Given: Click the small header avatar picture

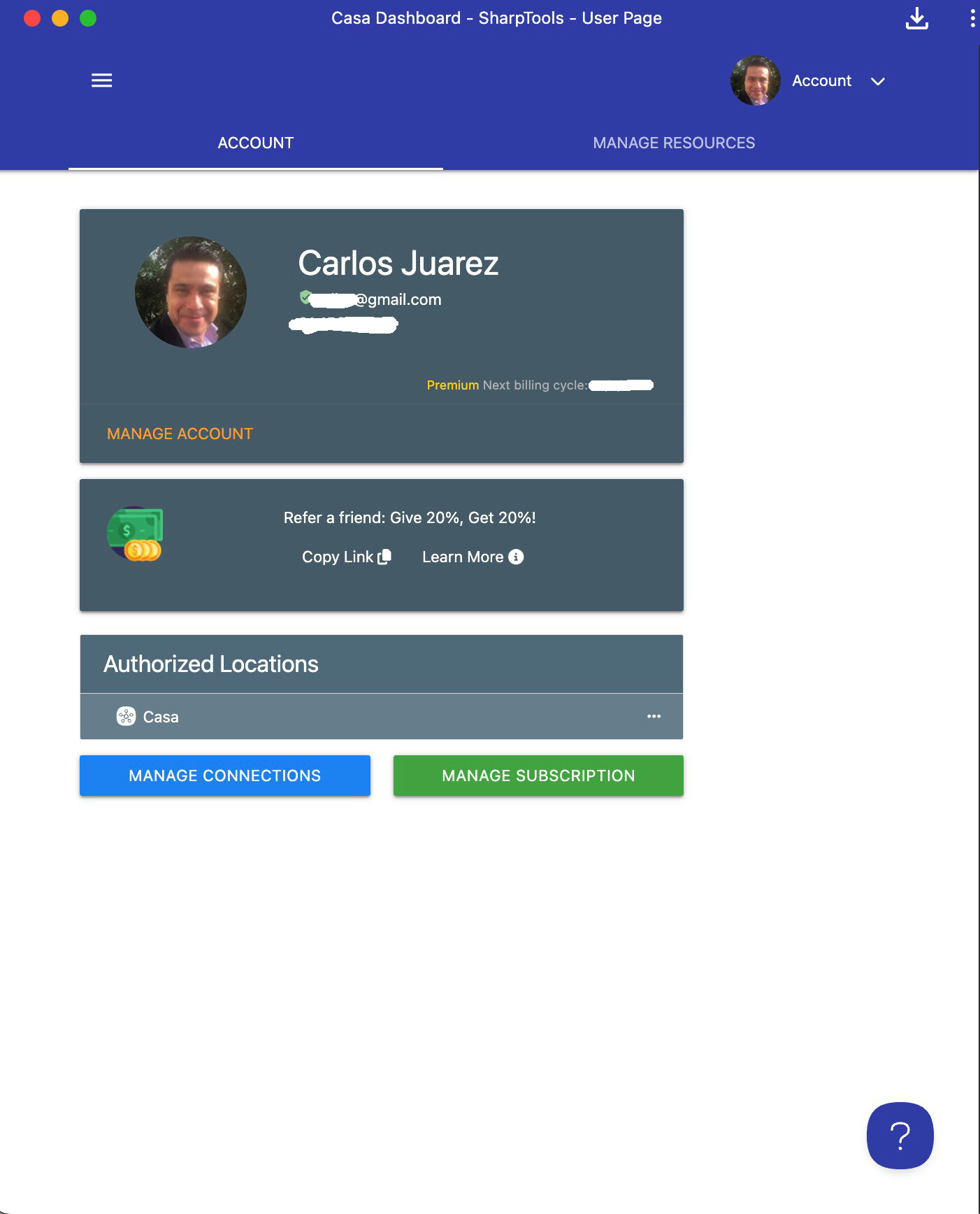Looking at the screenshot, I should tap(755, 81).
